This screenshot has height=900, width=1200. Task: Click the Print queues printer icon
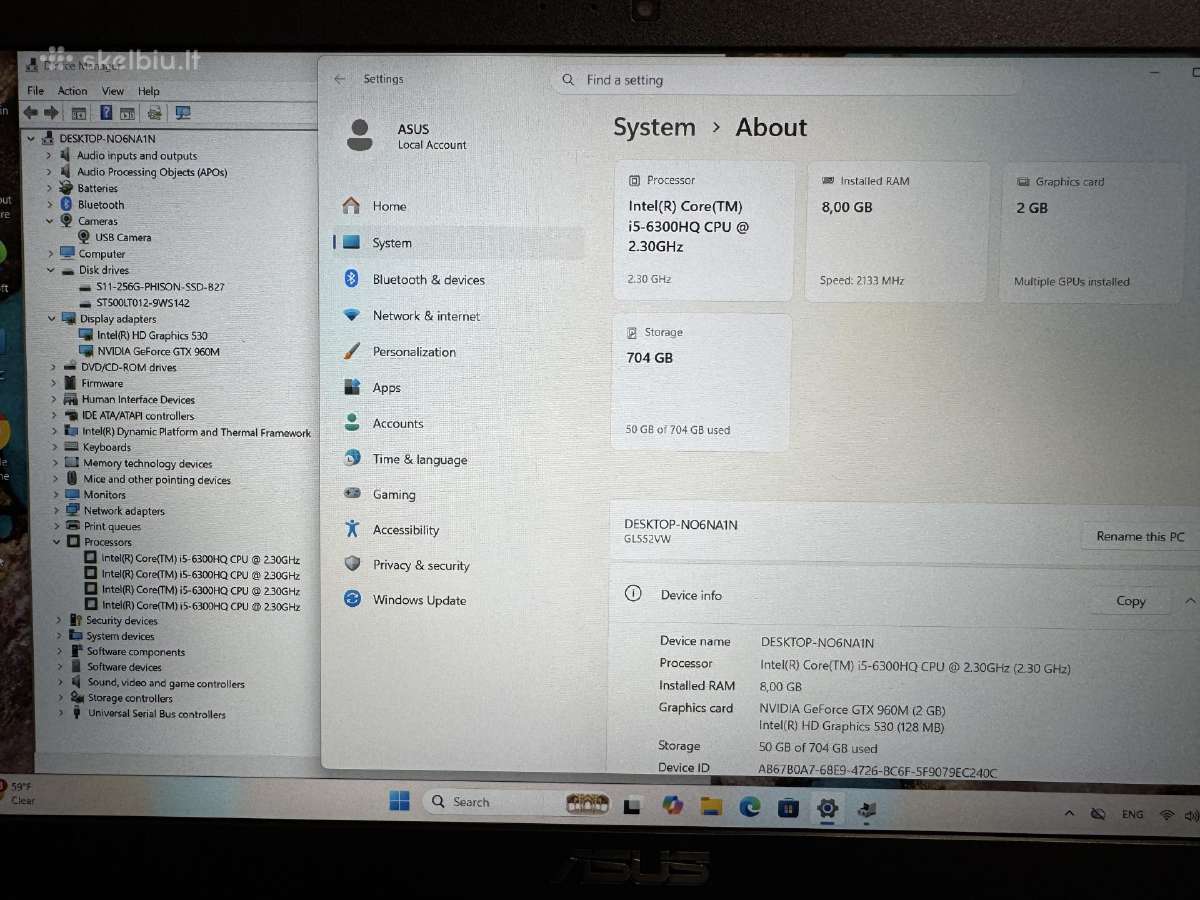pos(72,526)
